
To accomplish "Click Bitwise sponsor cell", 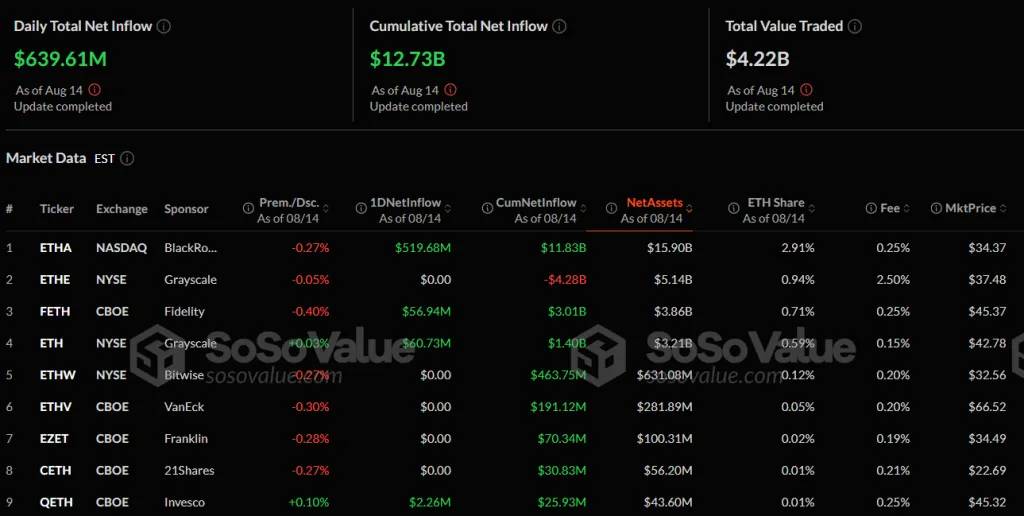I will coord(184,375).
